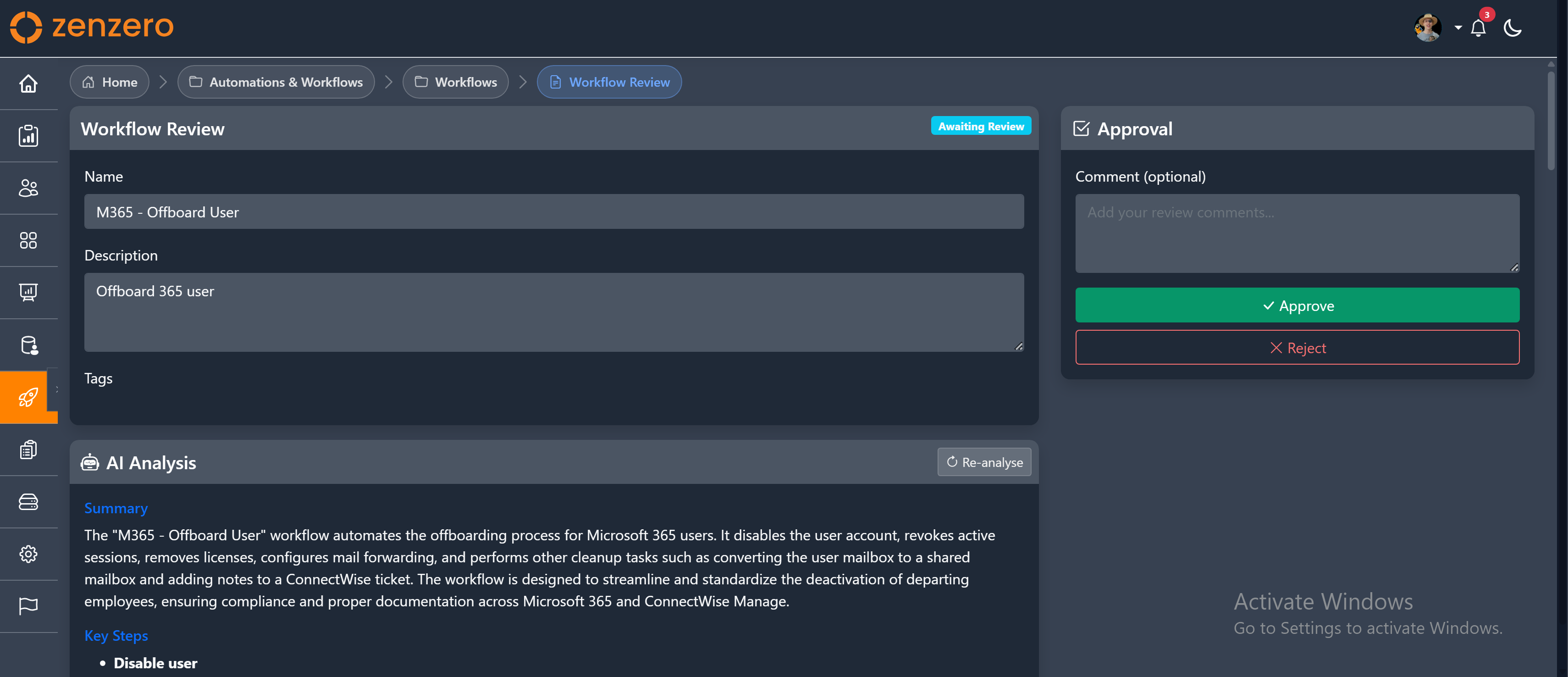Open the presentation chart sidebar icon

pyautogui.click(x=28, y=292)
